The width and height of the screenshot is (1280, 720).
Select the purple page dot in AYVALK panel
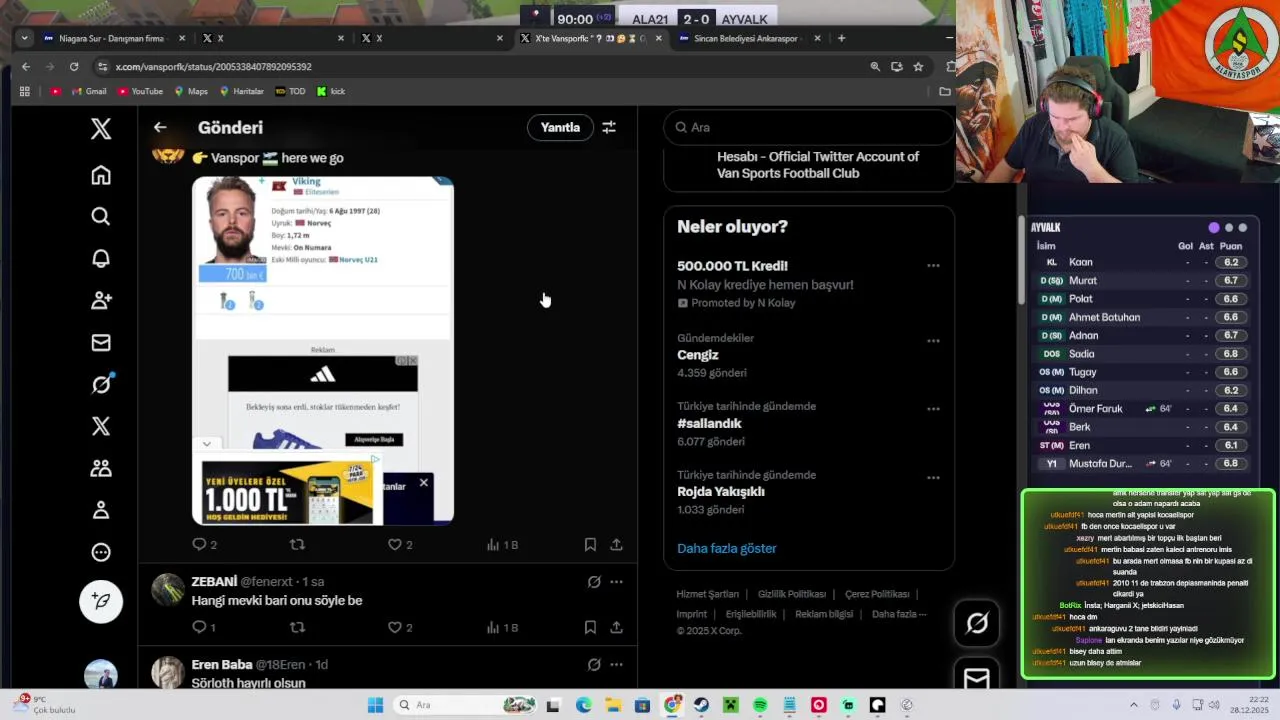click(1214, 228)
